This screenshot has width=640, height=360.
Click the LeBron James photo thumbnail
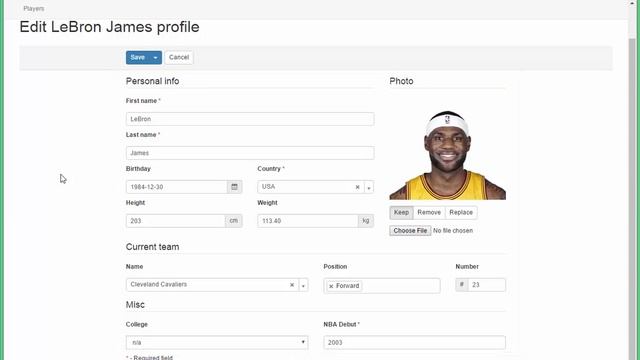coord(448,155)
